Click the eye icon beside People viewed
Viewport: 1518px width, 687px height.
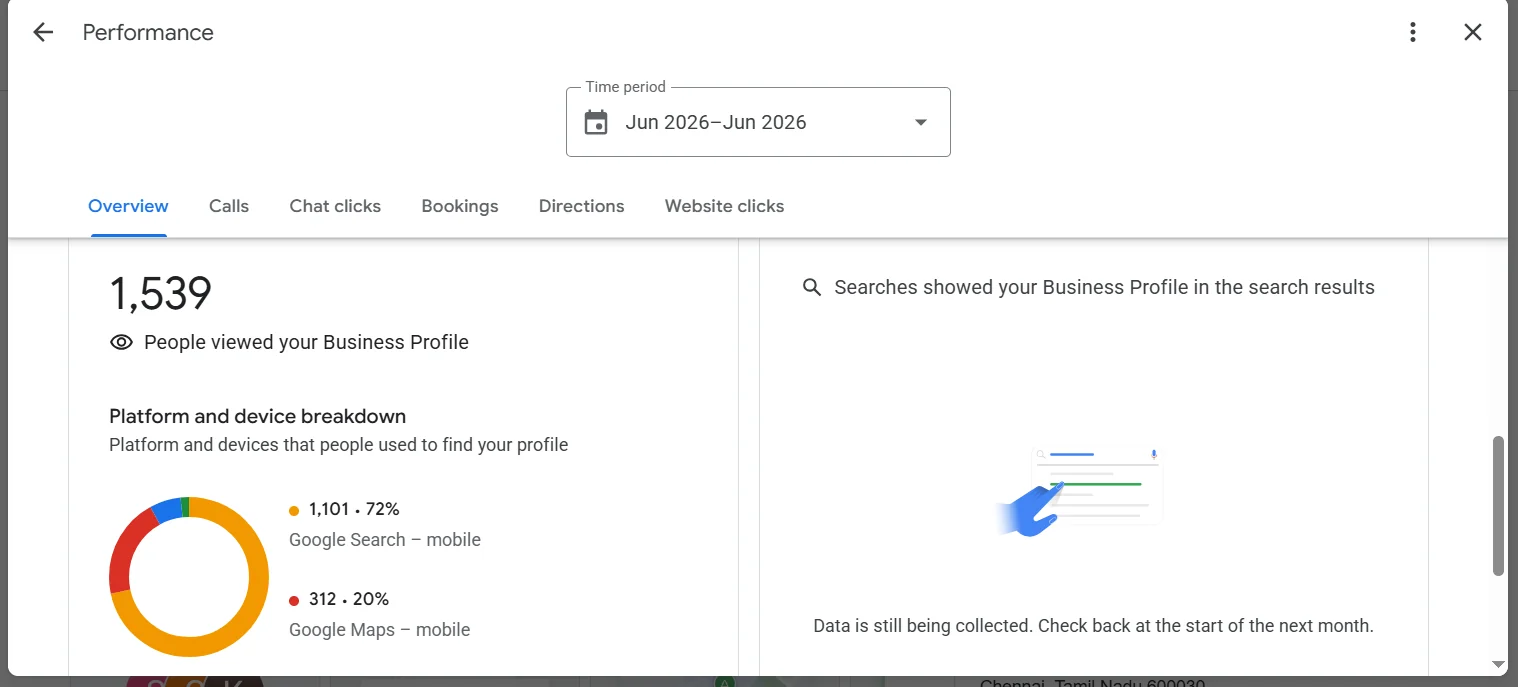pyautogui.click(x=121, y=342)
